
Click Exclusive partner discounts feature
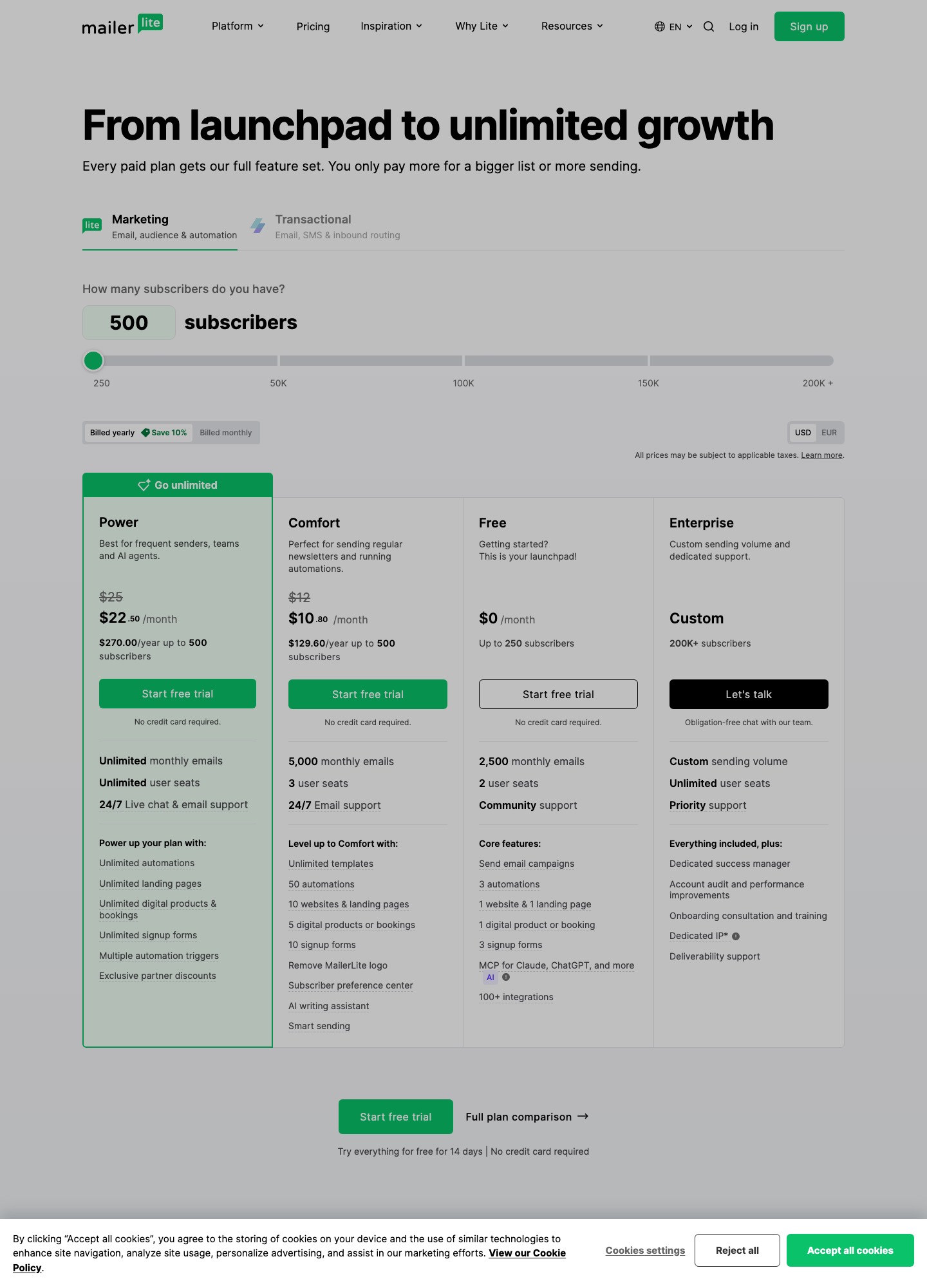point(158,976)
